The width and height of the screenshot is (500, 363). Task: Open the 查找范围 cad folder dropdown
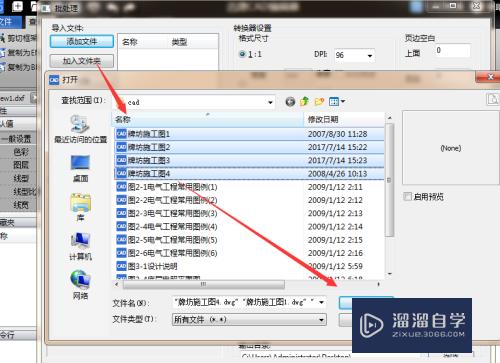tap(270, 102)
